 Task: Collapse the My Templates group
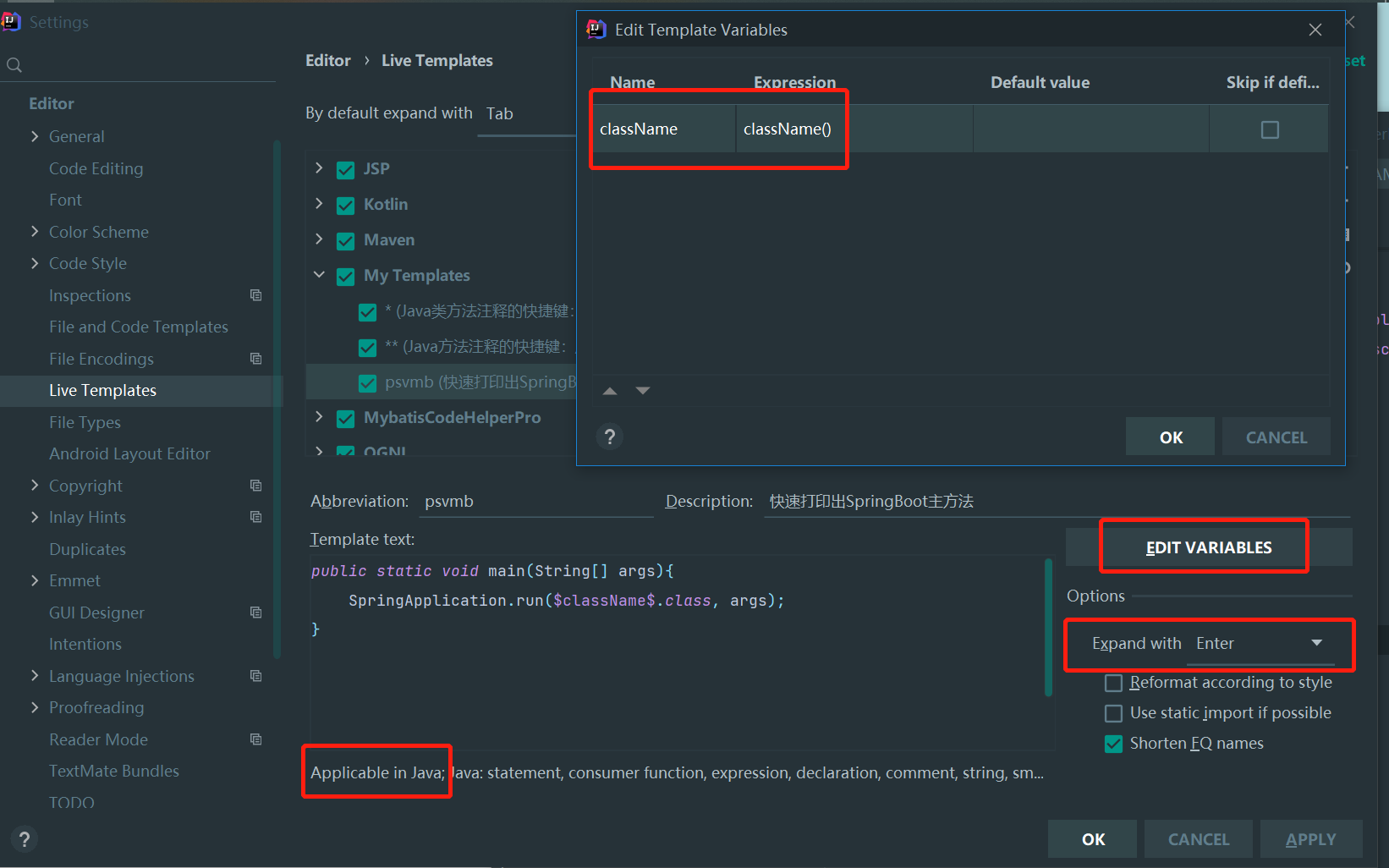tap(319, 274)
